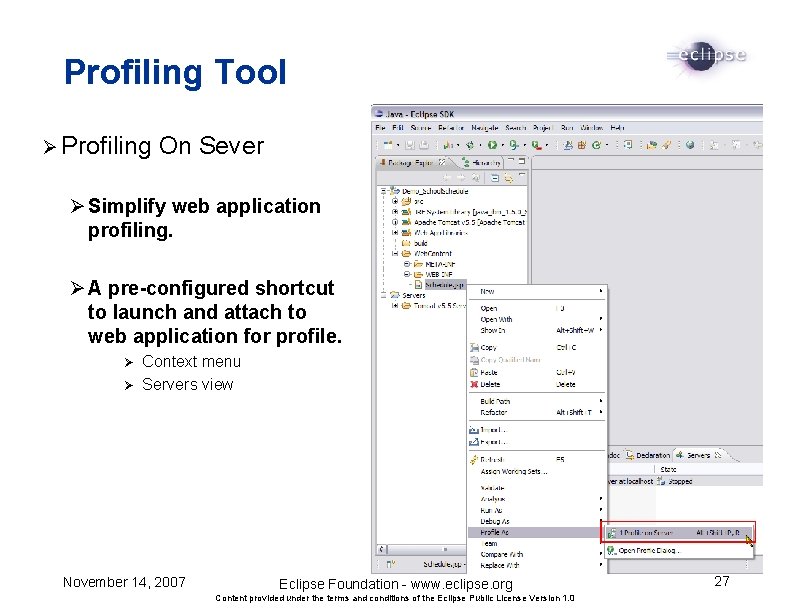Viewport: 792px width, 612px height.
Task: Choose Debug As from context menu
Action: click(x=537, y=521)
